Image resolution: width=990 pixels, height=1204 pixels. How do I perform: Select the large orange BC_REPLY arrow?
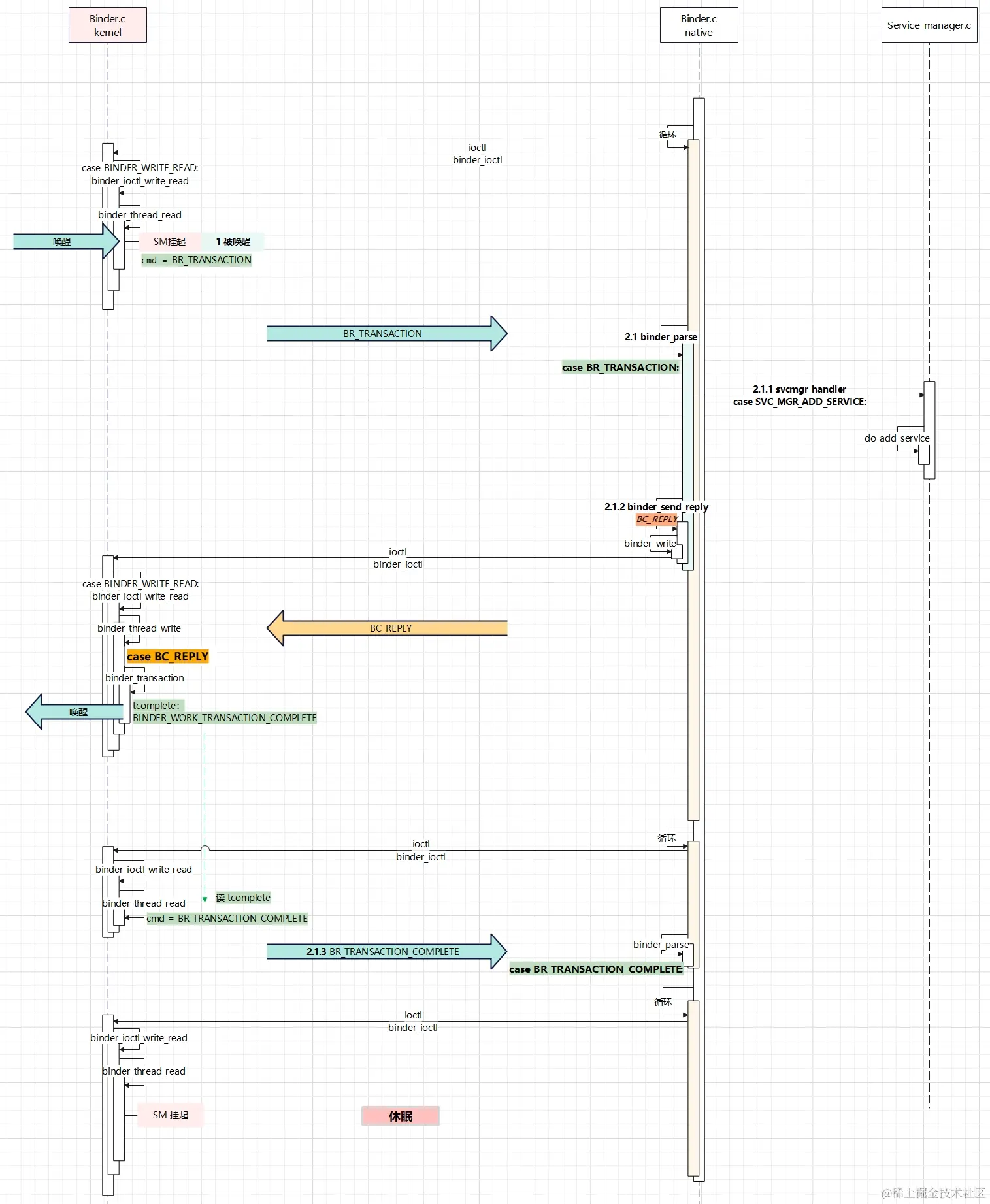387,628
